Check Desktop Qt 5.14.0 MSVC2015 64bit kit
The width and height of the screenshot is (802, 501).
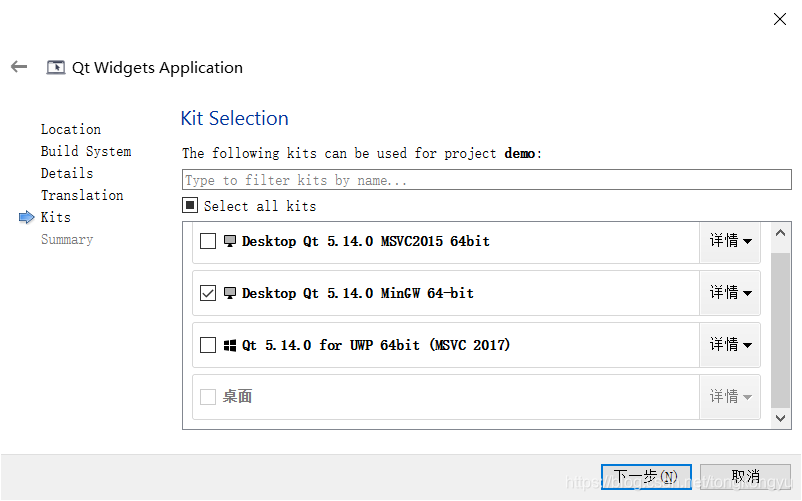pos(208,241)
